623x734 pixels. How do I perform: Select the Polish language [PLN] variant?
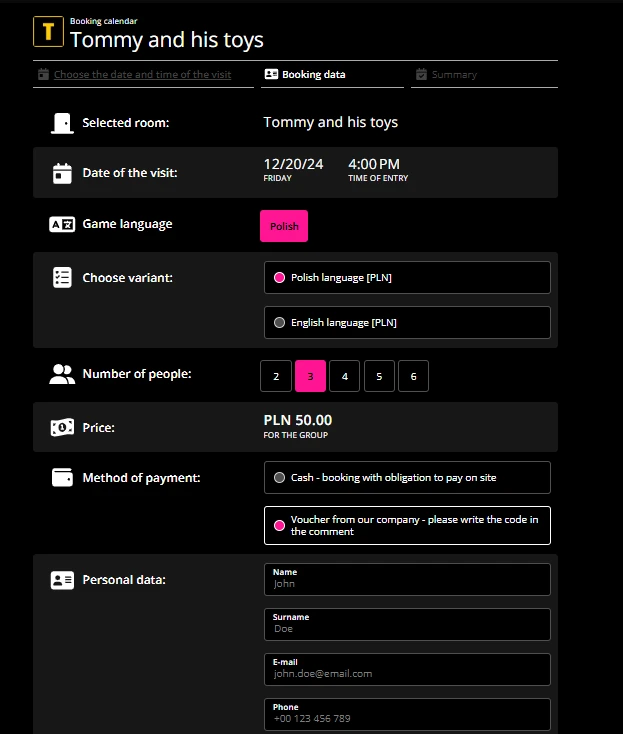pyautogui.click(x=406, y=278)
